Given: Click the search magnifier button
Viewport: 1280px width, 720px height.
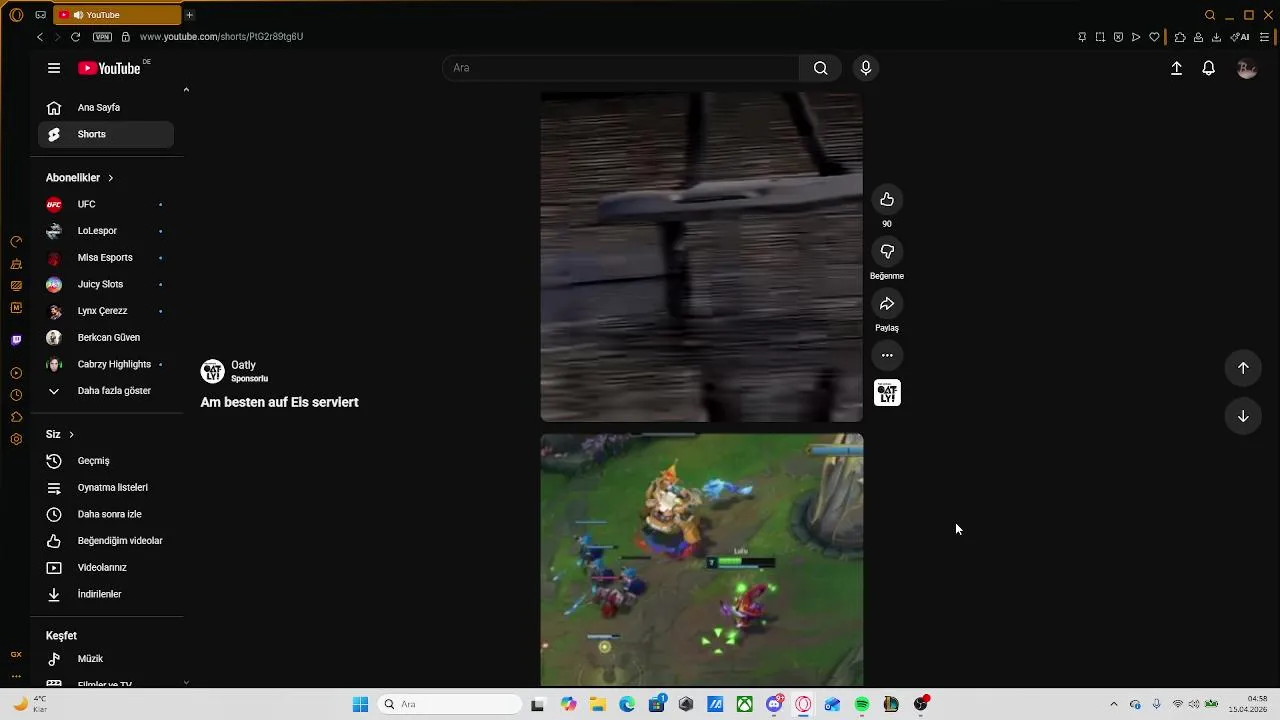Looking at the screenshot, I should point(820,68).
